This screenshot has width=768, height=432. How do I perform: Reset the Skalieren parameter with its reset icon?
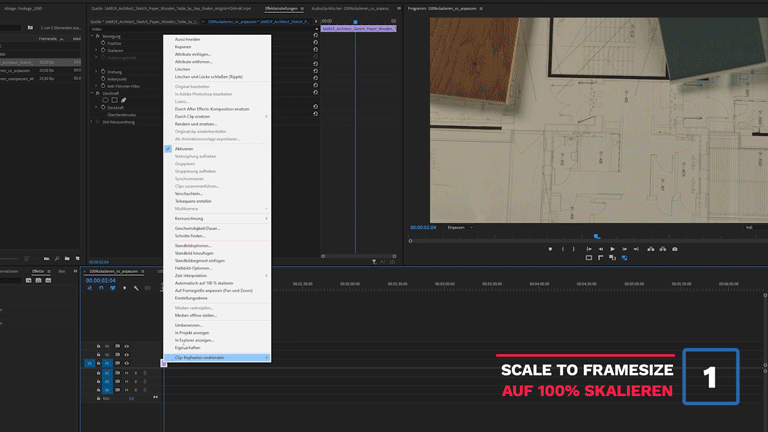(x=316, y=50)
